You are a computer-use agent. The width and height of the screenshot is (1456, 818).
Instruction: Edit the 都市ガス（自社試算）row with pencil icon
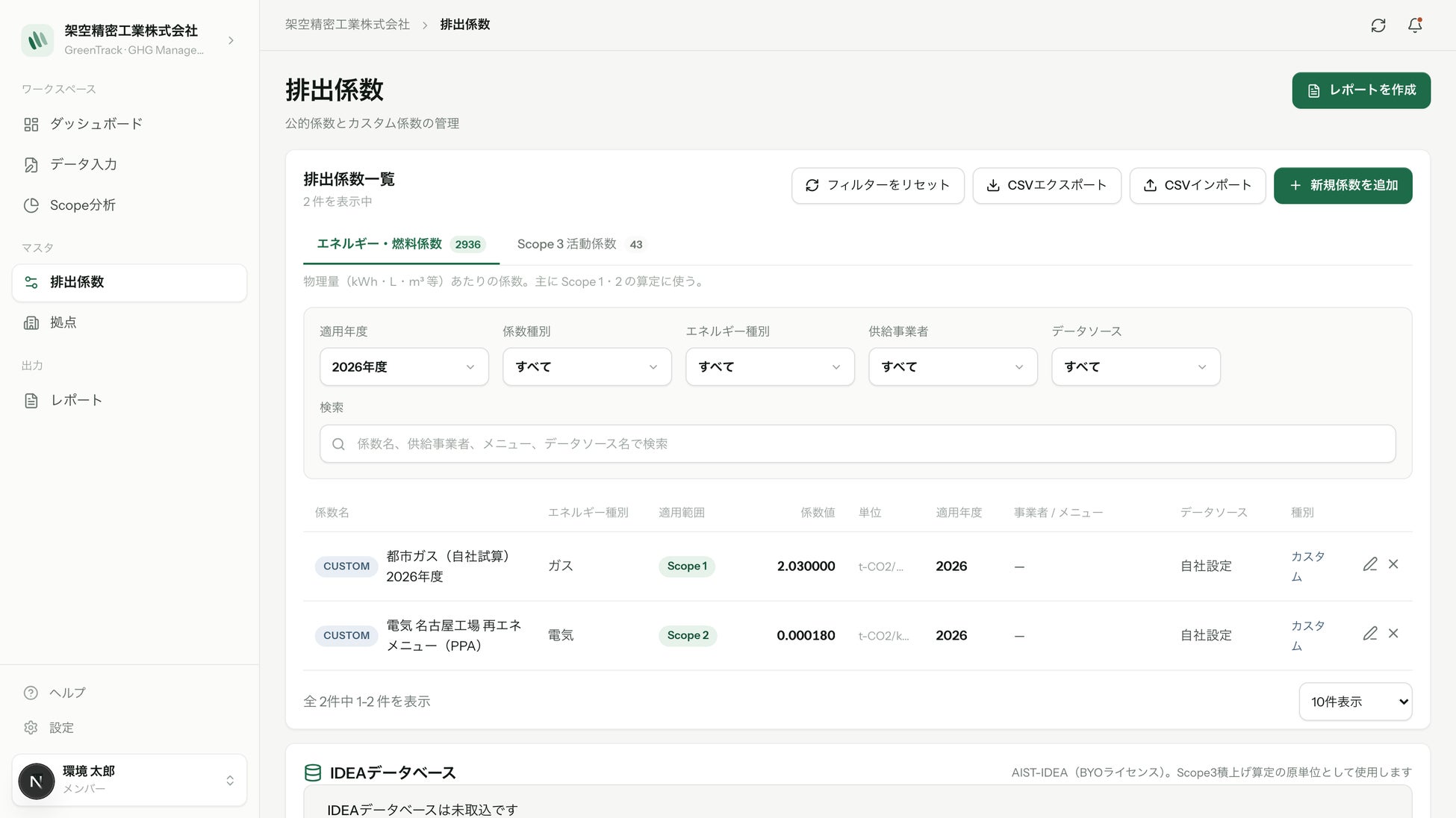pos(1369,564)
